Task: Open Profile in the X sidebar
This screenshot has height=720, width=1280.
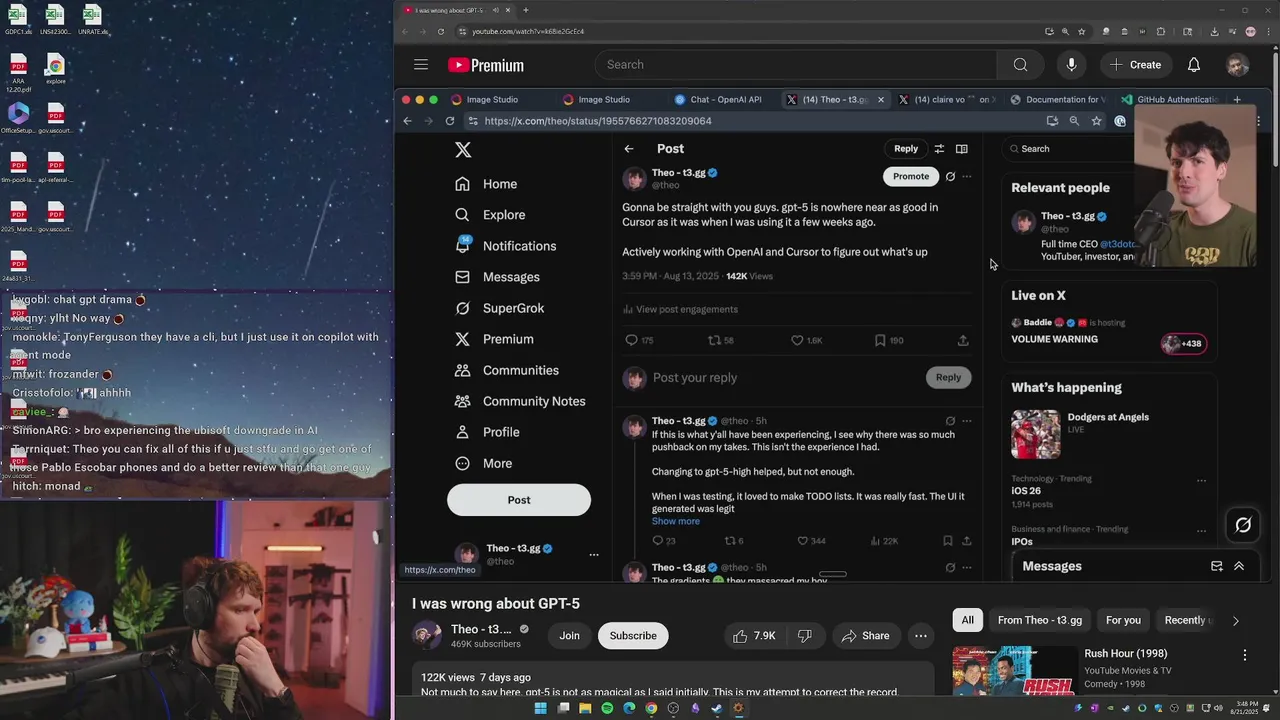Action: (x=487, y=432)
